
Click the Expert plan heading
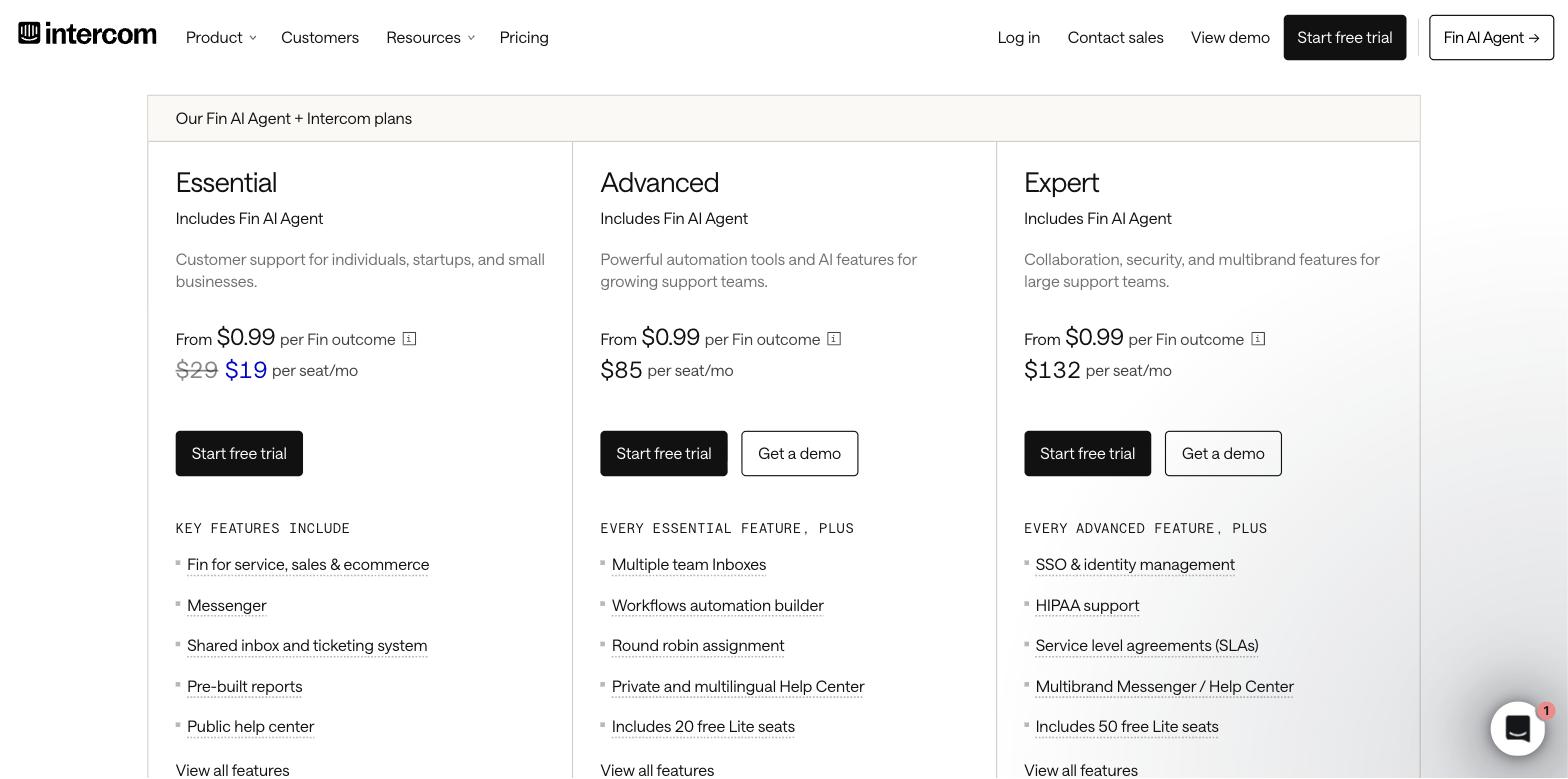(x=1061, y=183)
